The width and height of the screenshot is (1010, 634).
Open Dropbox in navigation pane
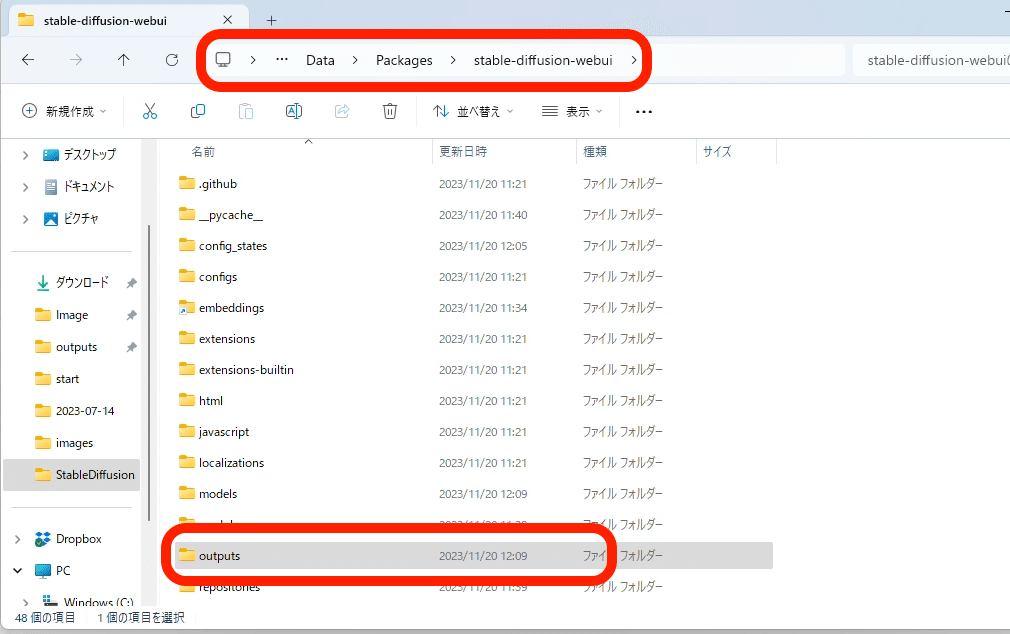(68, 539)
